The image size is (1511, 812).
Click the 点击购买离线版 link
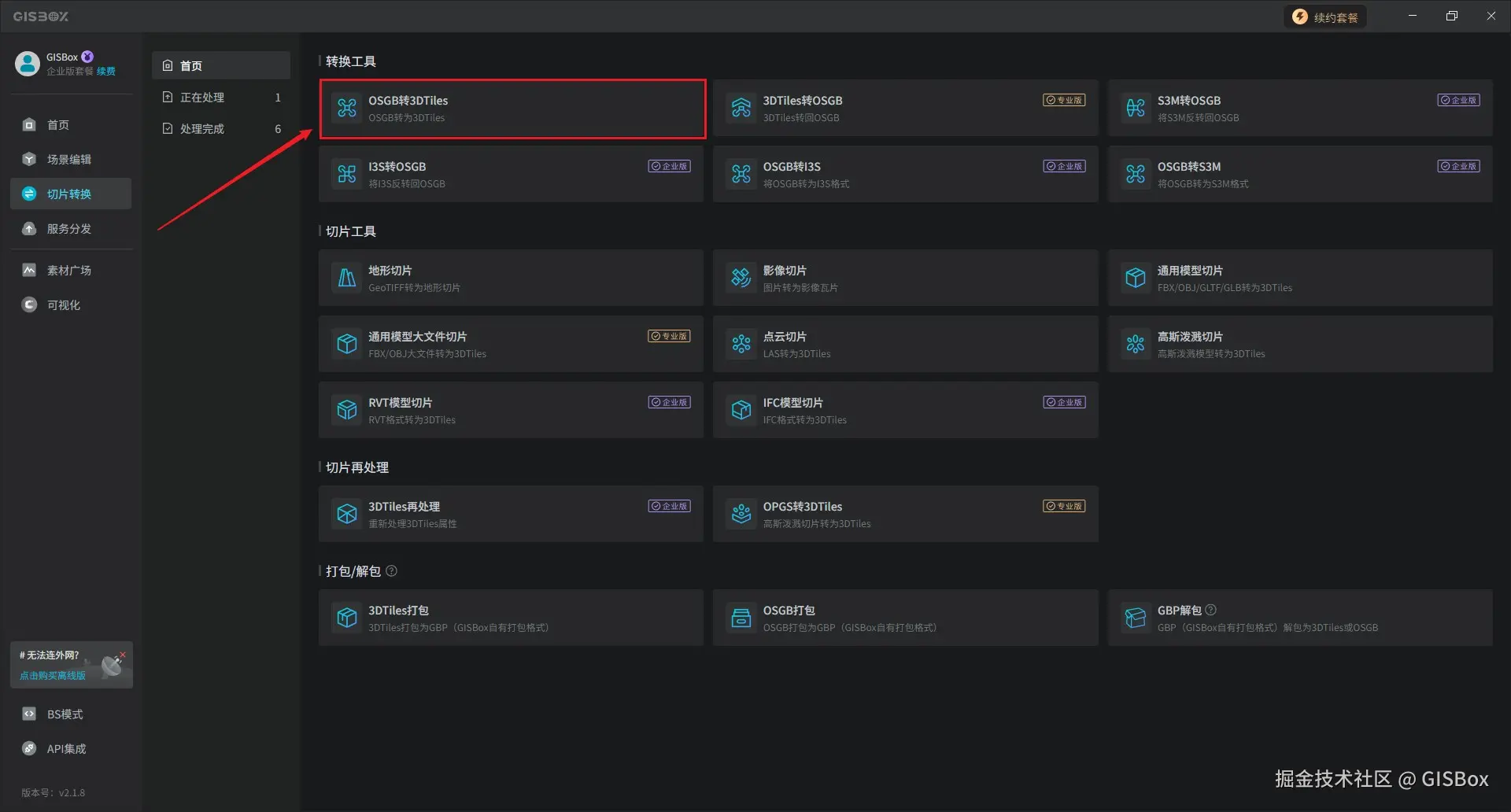click(53, 676)
